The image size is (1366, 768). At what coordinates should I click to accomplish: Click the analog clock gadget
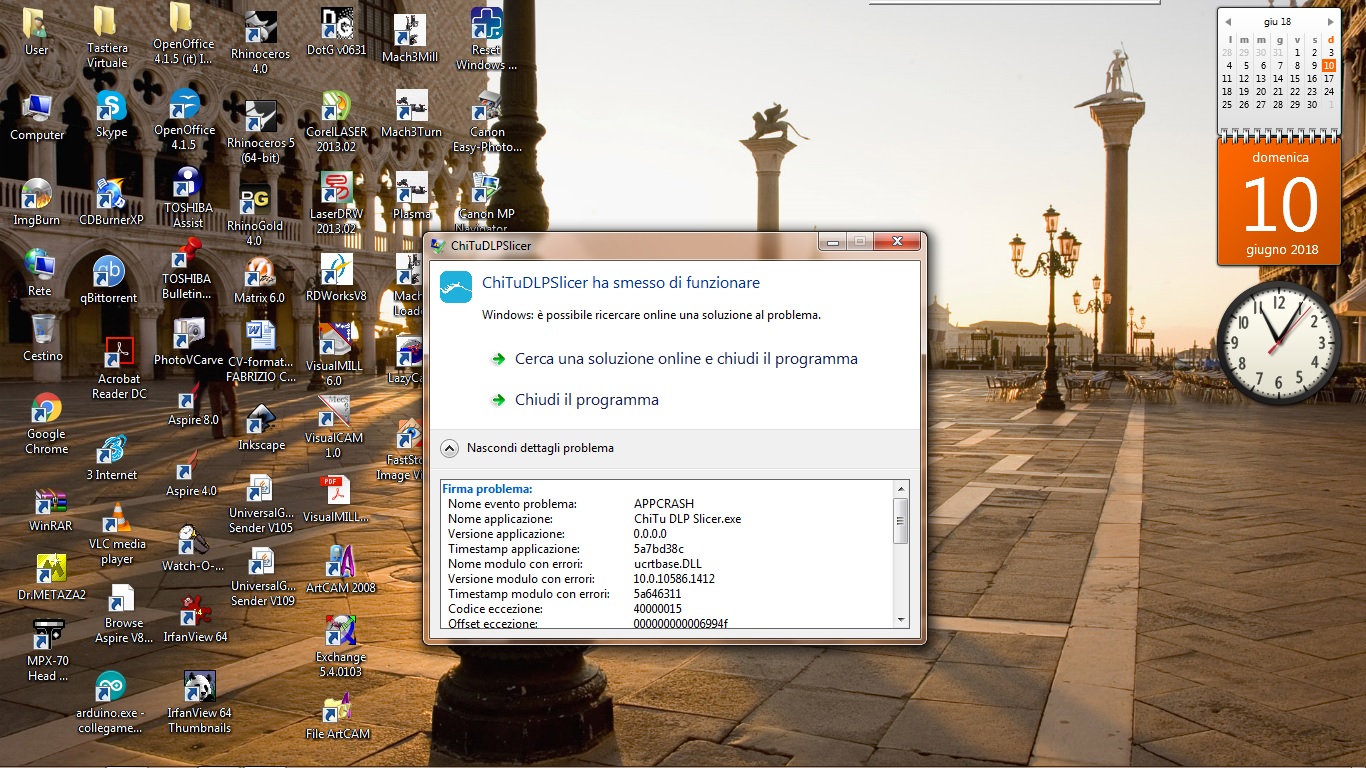pyautogui.click(x=1278, y=343)
